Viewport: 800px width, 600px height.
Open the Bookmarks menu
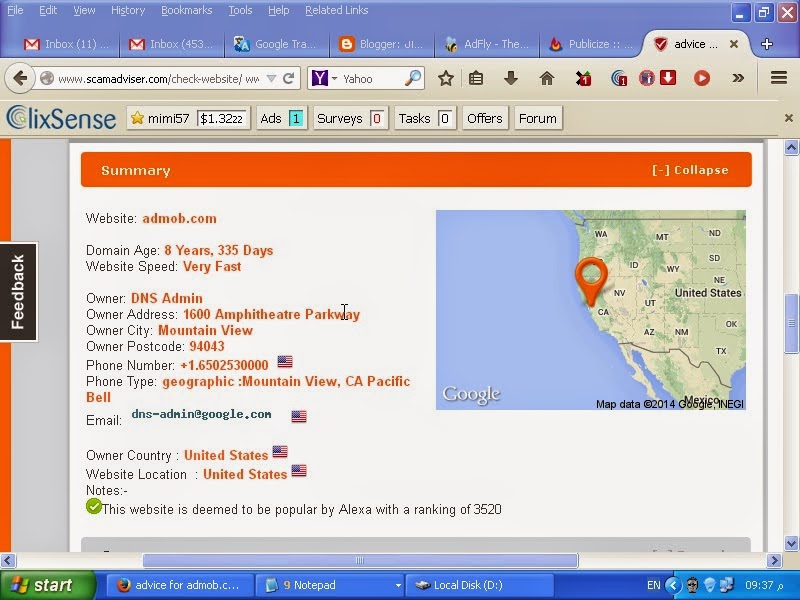click(187, 10)
